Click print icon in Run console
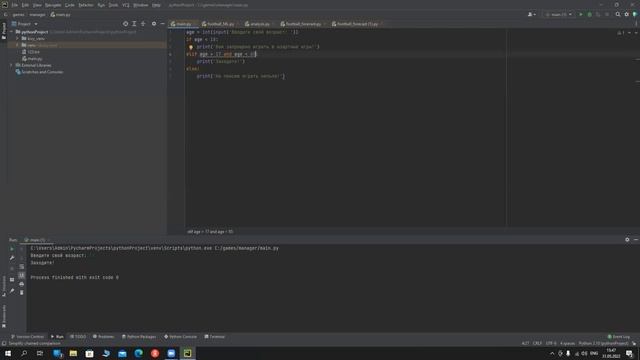This screenshot has width=640, height=360. (22, 284)
